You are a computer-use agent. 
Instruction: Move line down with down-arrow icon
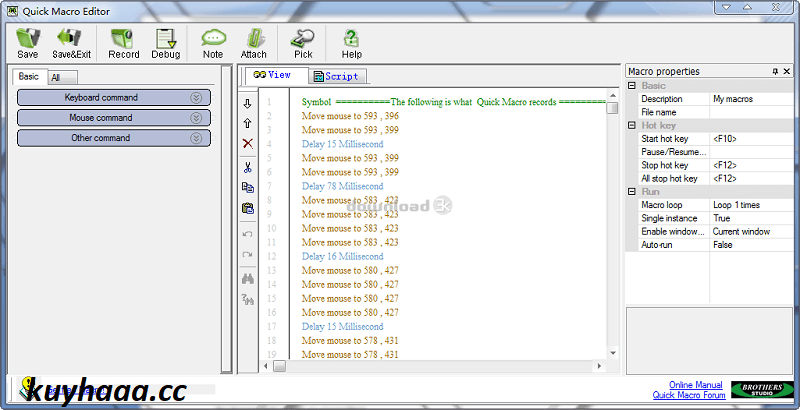pyautogui.click(x=247, y=104)
